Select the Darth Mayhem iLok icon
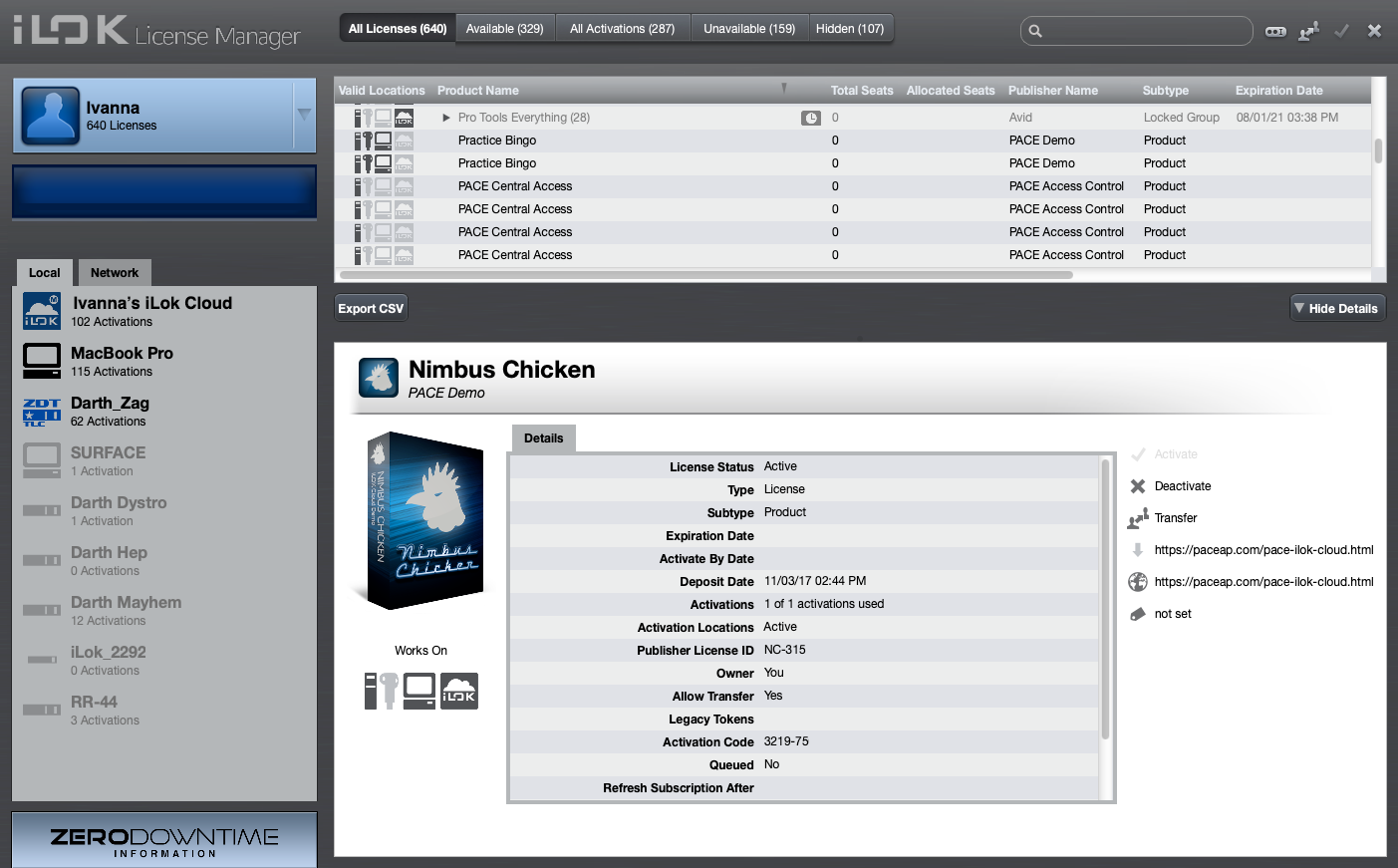The image size is (1398, 868). click(42, 610)
